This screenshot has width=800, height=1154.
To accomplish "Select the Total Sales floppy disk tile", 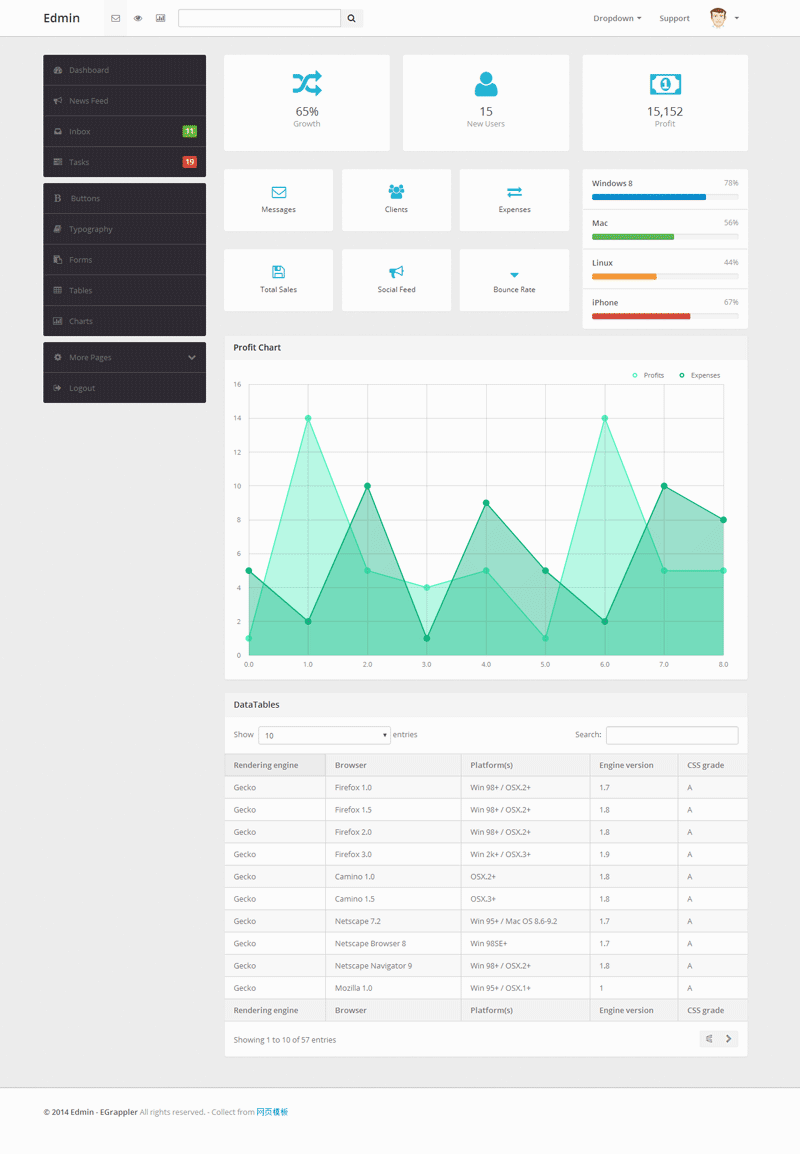I will click(x=278, y=279).
